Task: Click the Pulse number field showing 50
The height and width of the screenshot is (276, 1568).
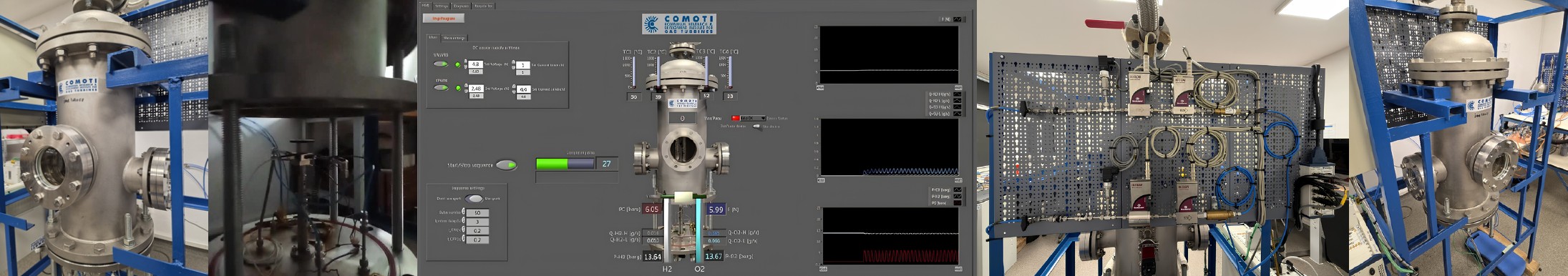Action: [477, 213]
